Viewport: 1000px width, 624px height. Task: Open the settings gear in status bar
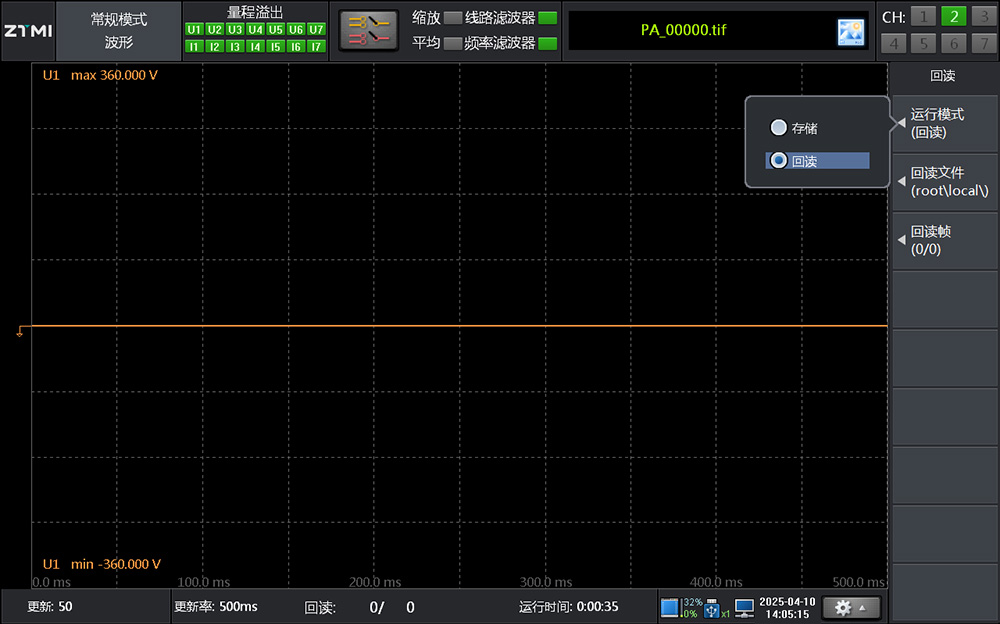click(851, 607)
